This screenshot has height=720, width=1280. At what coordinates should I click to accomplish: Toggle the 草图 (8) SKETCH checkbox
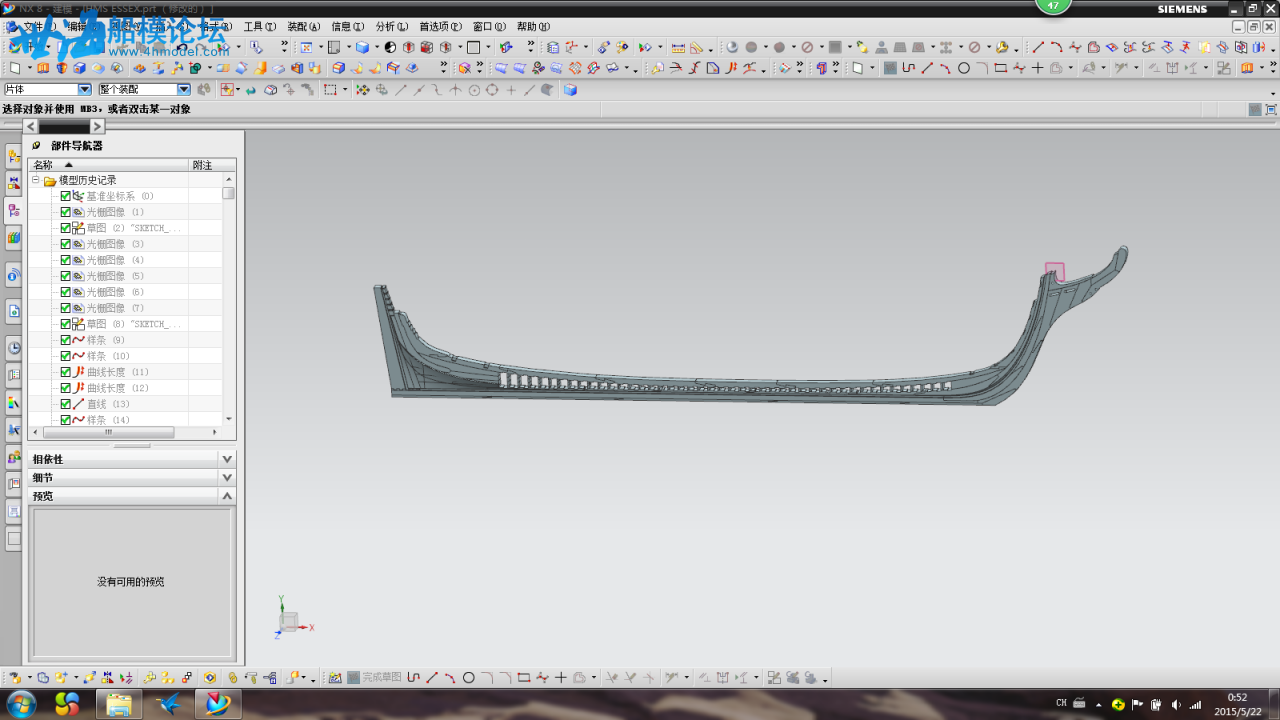click(66, 324)
